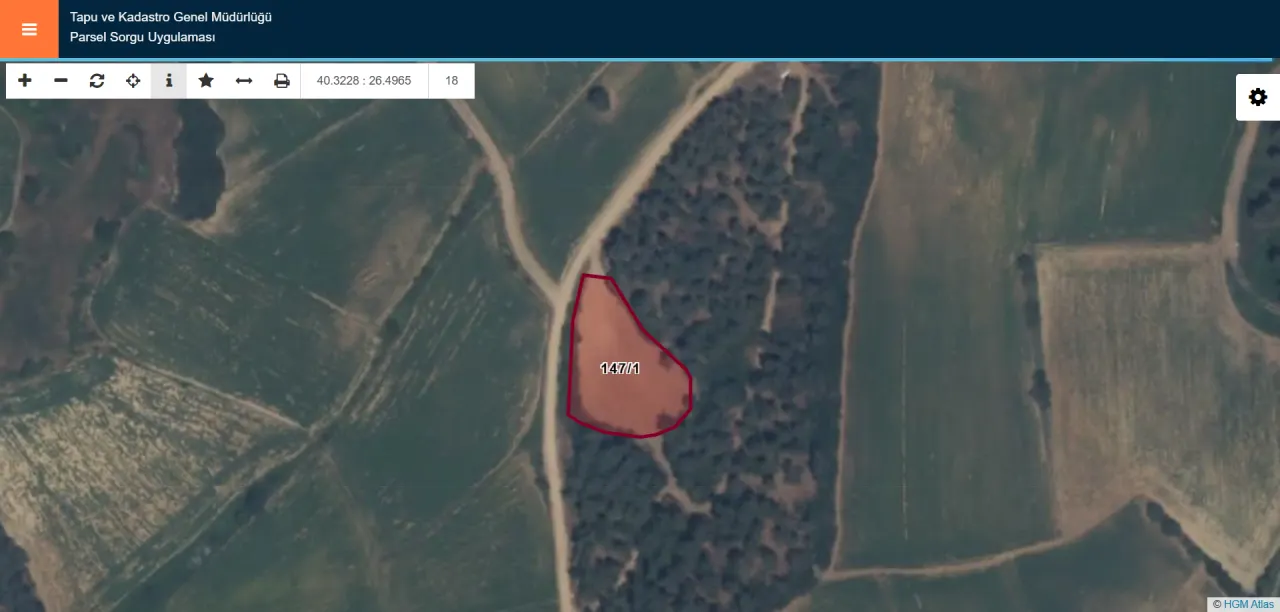Zoom out with the minus icon
1280x612 pixels.
pos(61,81)
